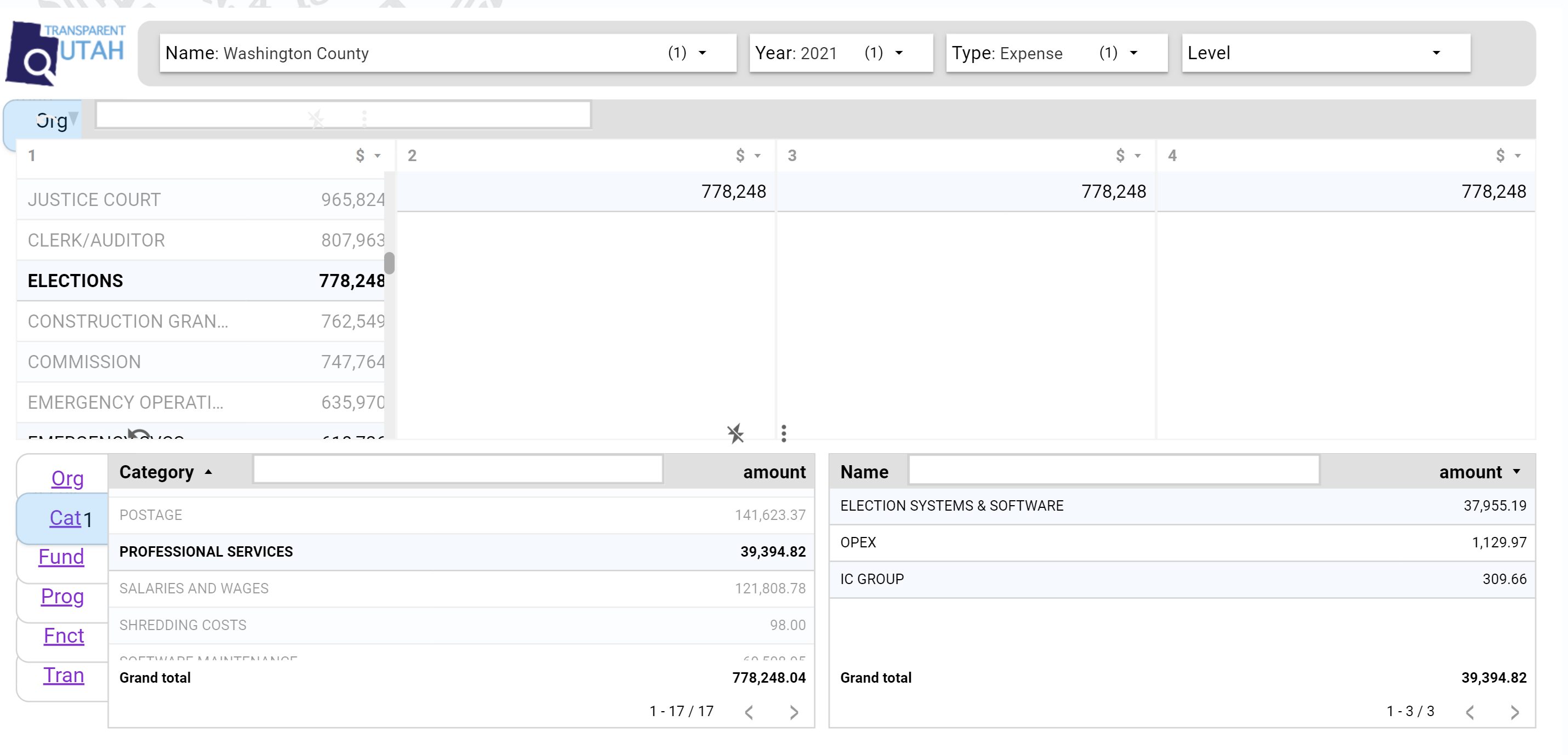The height and width of the screenshot is (755, 1568).
Task: Open the Name: Washington County dropdown
Action: pyautogui.click(x=447, y=53)
